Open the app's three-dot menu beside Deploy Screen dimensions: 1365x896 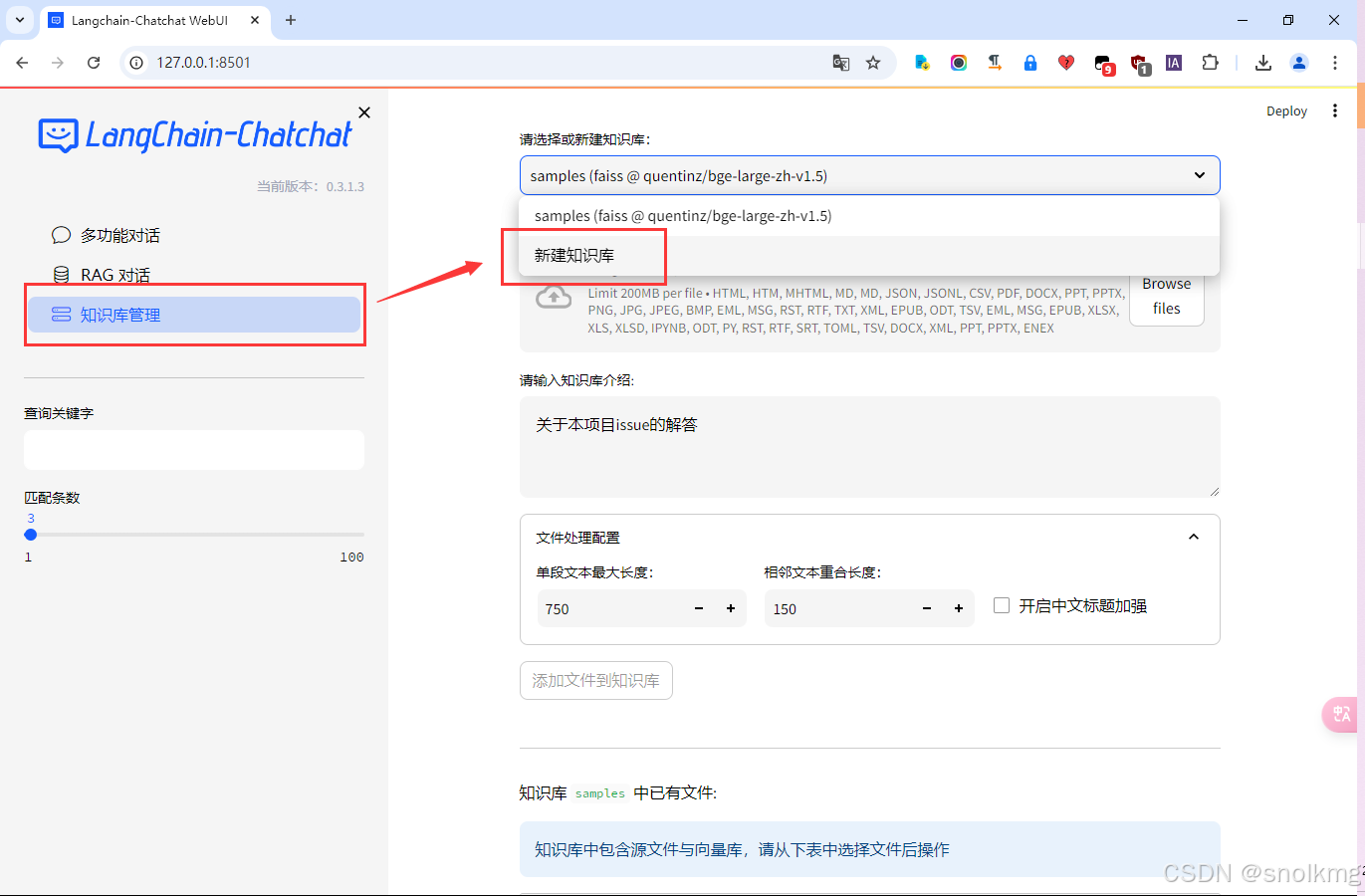[x=1334, y=111]
